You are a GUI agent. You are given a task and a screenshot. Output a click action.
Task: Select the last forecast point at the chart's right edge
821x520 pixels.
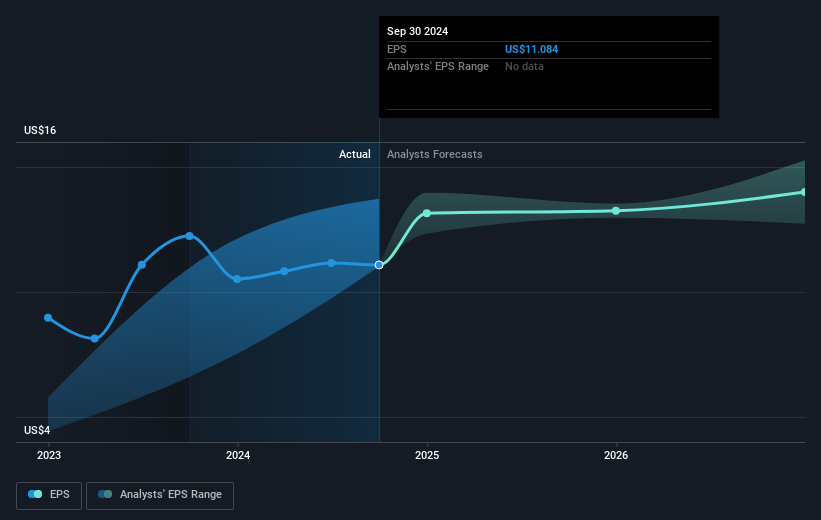[804, 192]
